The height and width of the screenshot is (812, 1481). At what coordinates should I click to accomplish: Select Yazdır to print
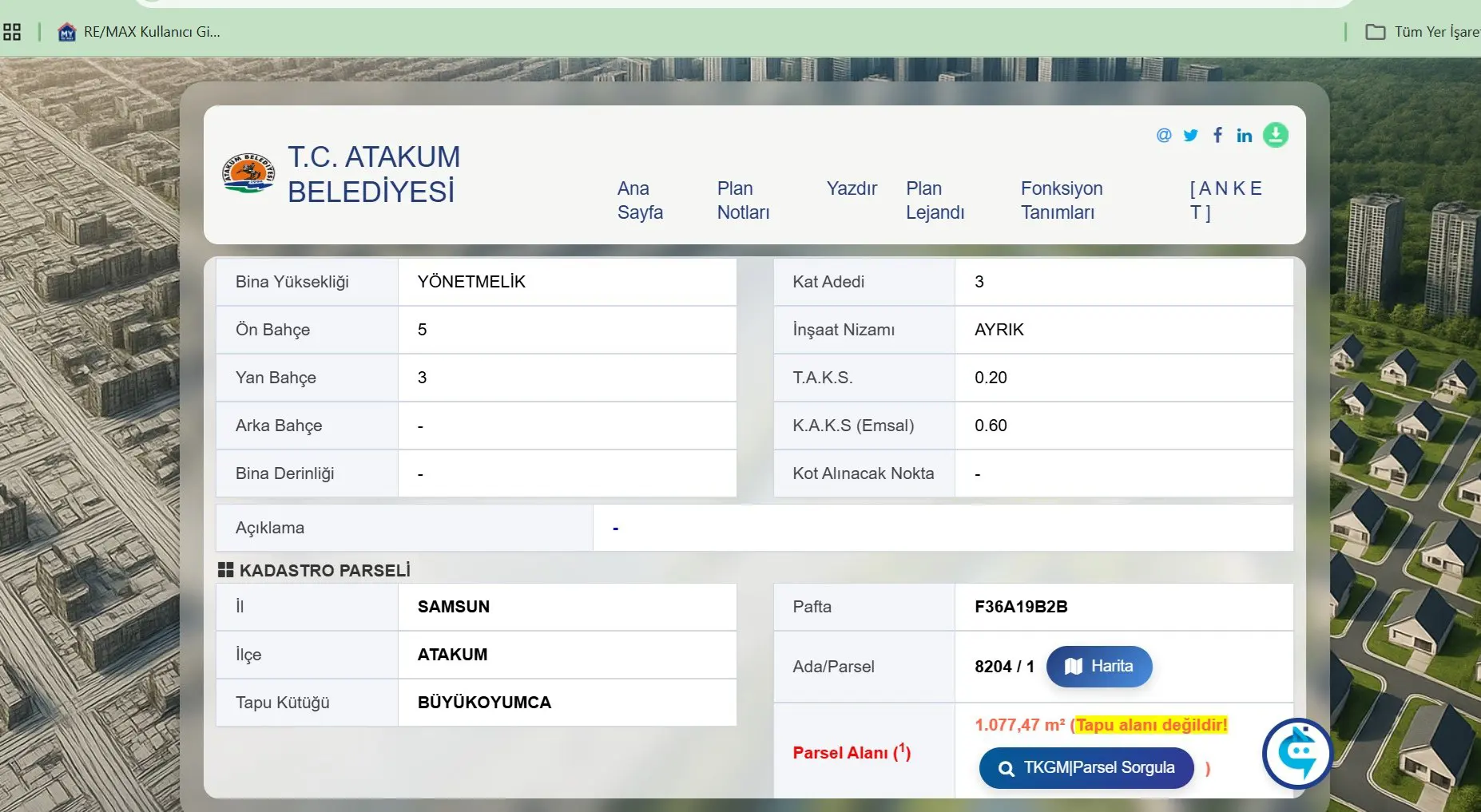point(852,188)
